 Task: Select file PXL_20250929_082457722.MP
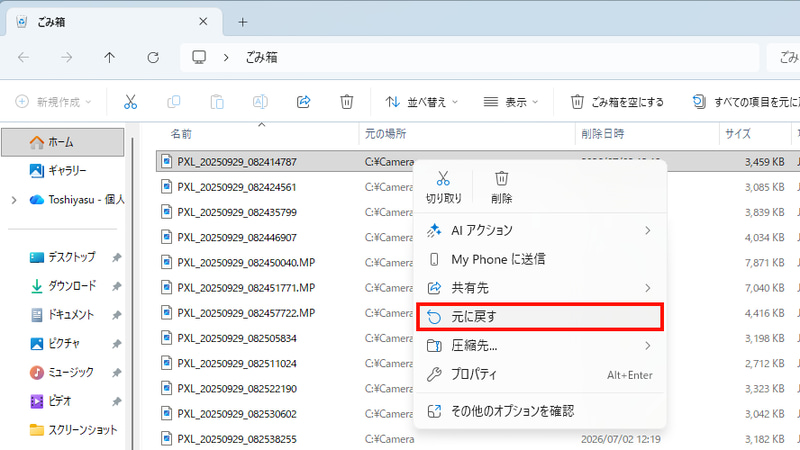pyautogui.click(x=246, y=313)
